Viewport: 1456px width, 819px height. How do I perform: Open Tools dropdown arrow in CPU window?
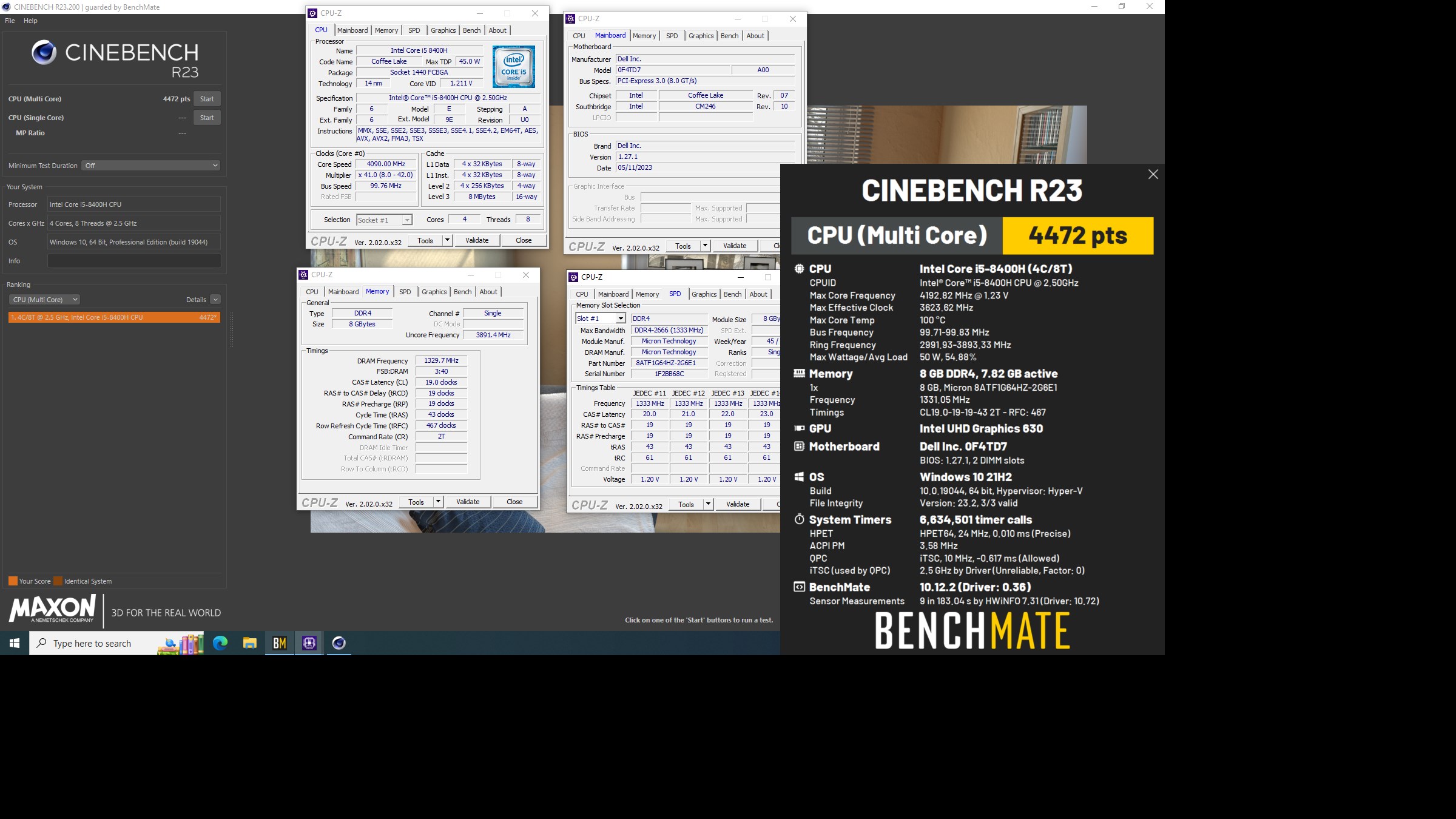tap(447, 240)
